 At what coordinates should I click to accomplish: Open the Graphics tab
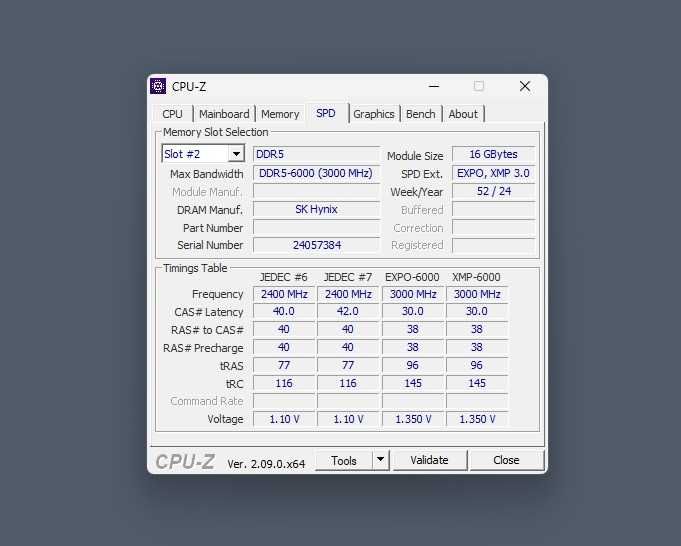(x=374, y=114)
